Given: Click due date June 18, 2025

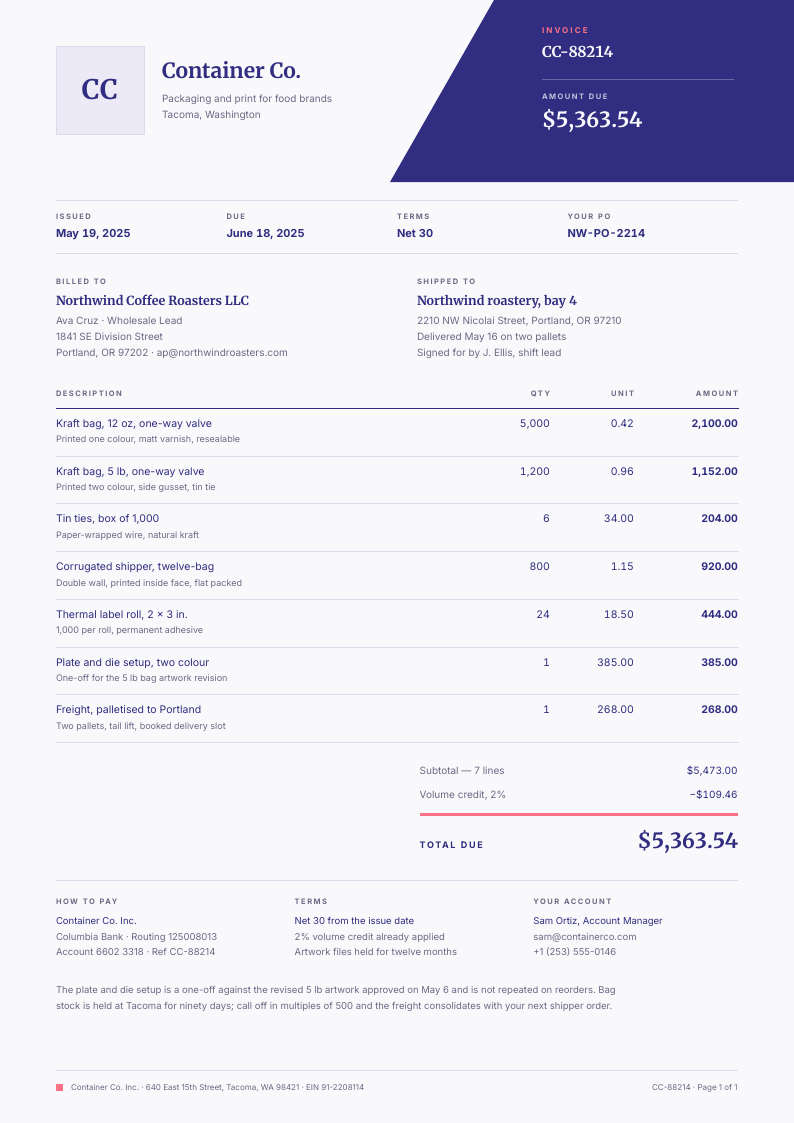Looking at the screenshot, I should click(x=265, y=233).
